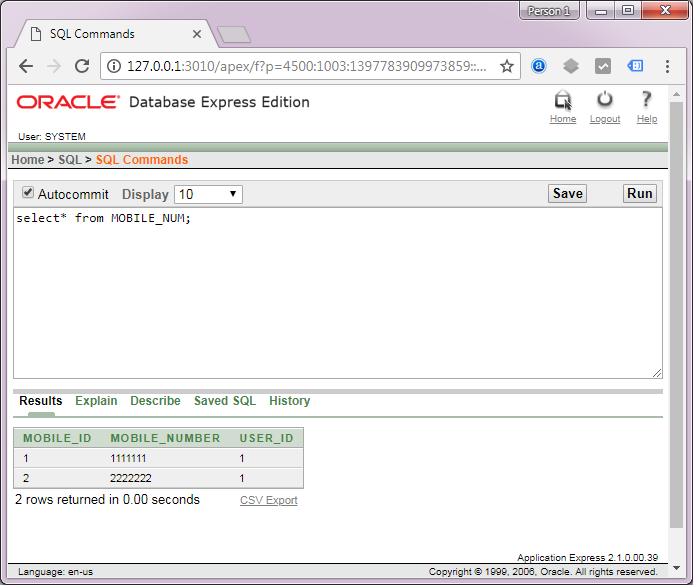The height and width of the screenshot is (585, 693).
Task: Switch to the Explain tab
Action: (x=96, y=401)
